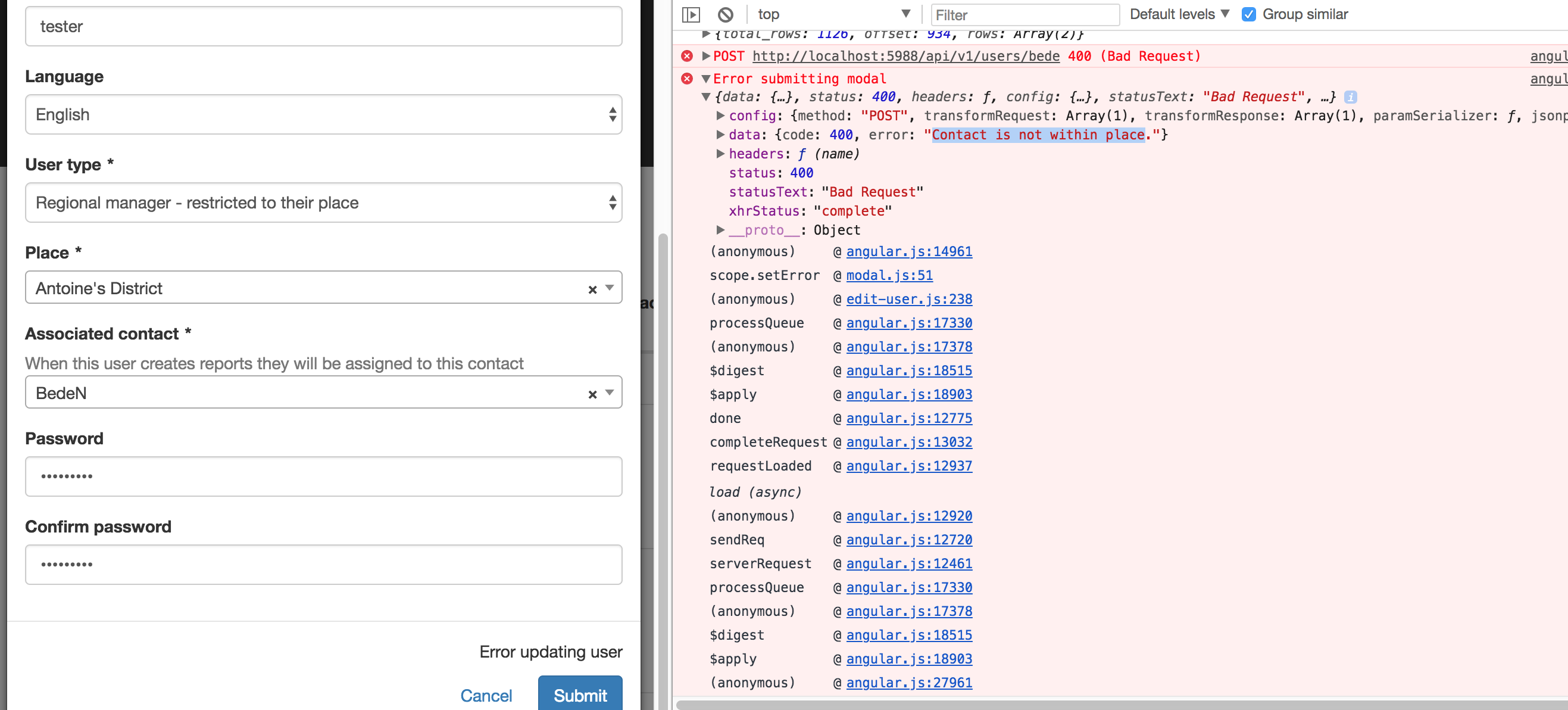Open the User type dropdown

(x=323, y=202)
